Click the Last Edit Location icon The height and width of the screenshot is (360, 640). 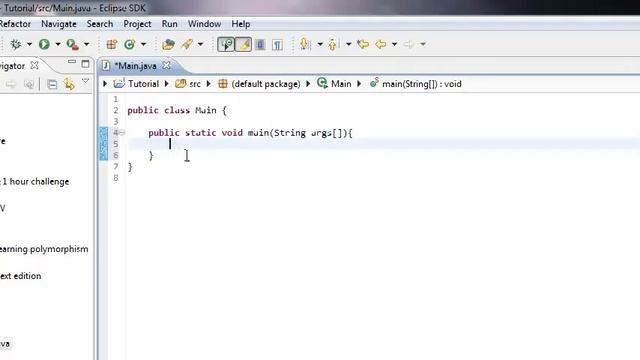[x=363, y=44]
